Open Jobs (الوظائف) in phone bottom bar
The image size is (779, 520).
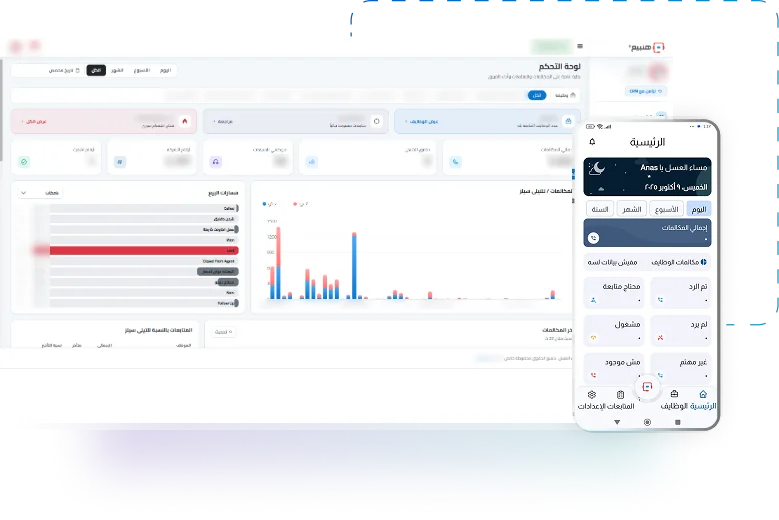[674, 400]
